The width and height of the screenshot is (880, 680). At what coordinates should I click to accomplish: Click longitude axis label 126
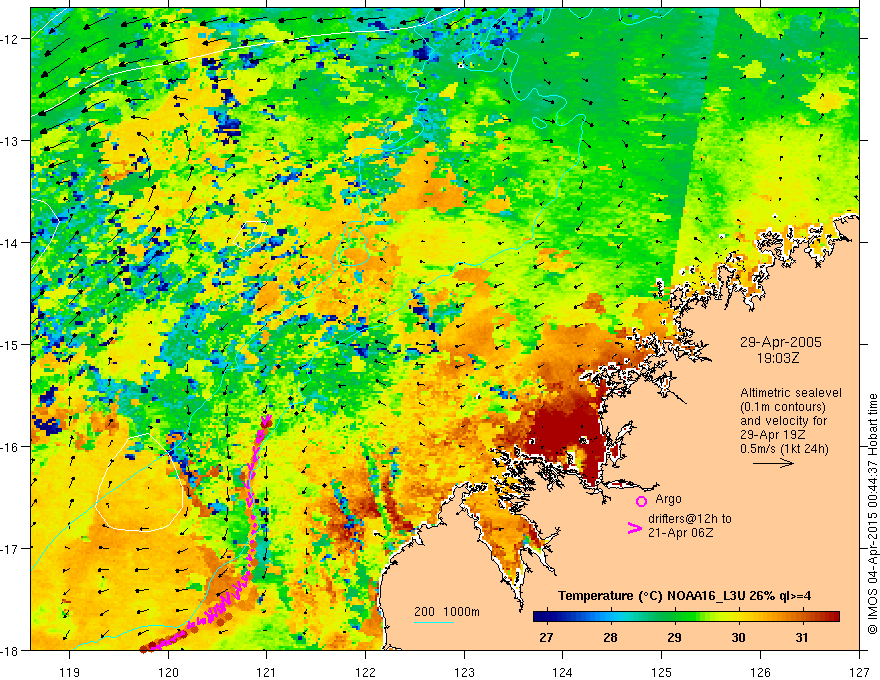coord(760,672)
